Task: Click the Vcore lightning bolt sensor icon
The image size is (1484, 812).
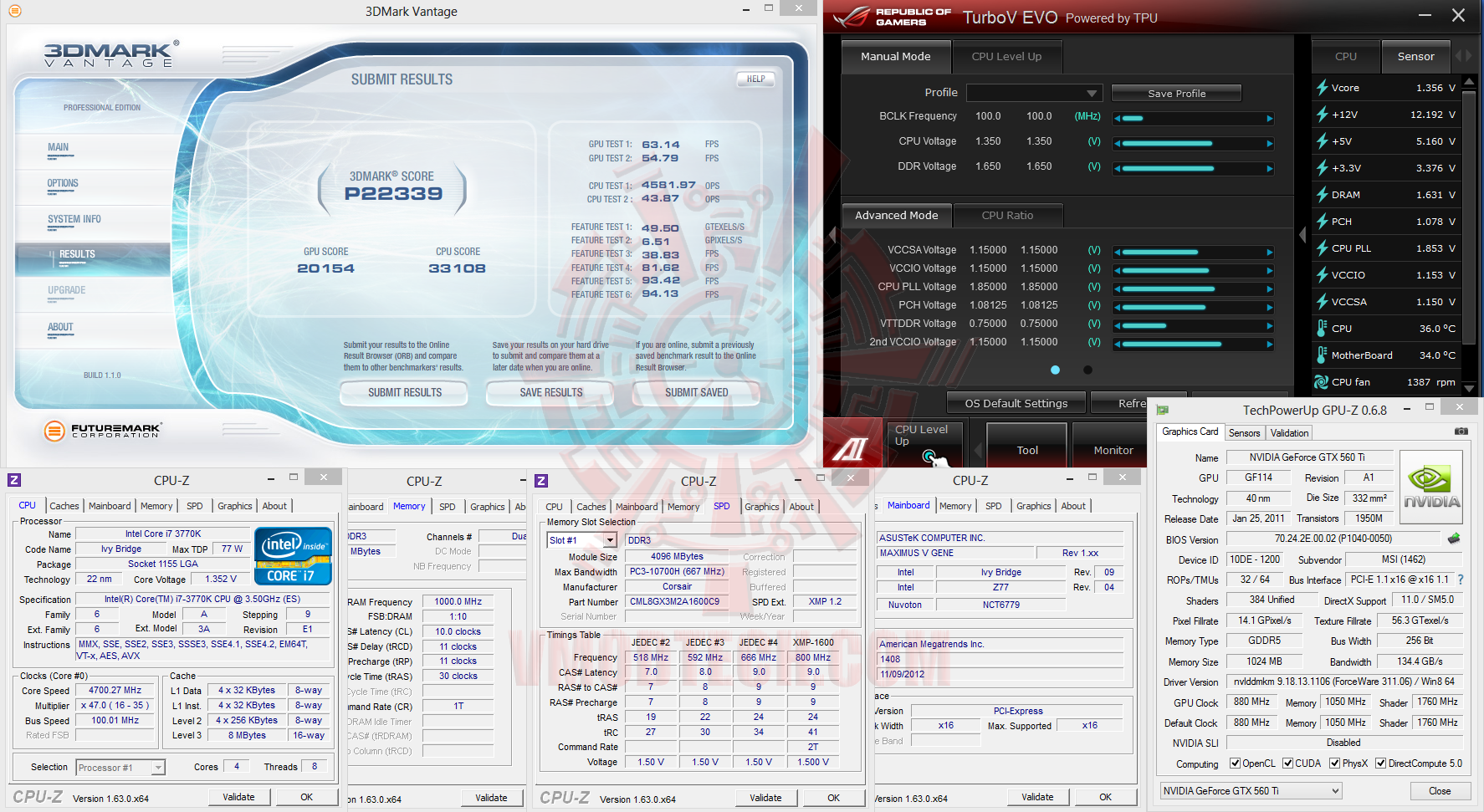Action: [1322, 88]
